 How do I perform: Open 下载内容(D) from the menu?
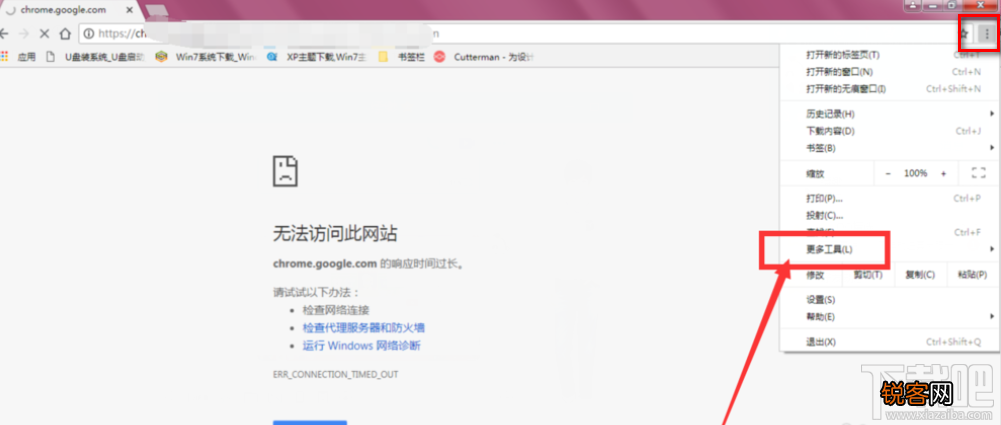click(888, 131)
